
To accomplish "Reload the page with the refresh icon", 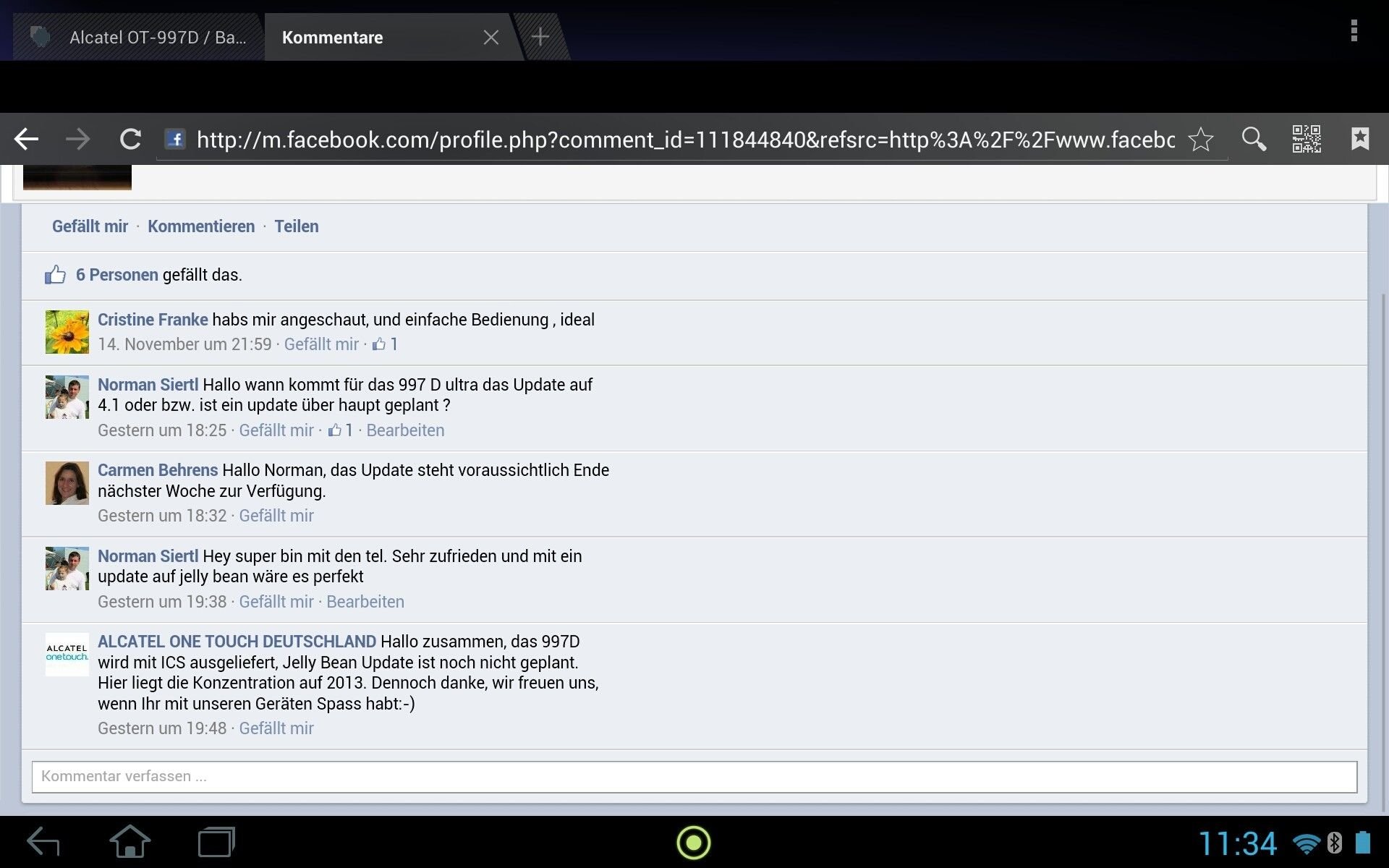I will tap(130, 139).
